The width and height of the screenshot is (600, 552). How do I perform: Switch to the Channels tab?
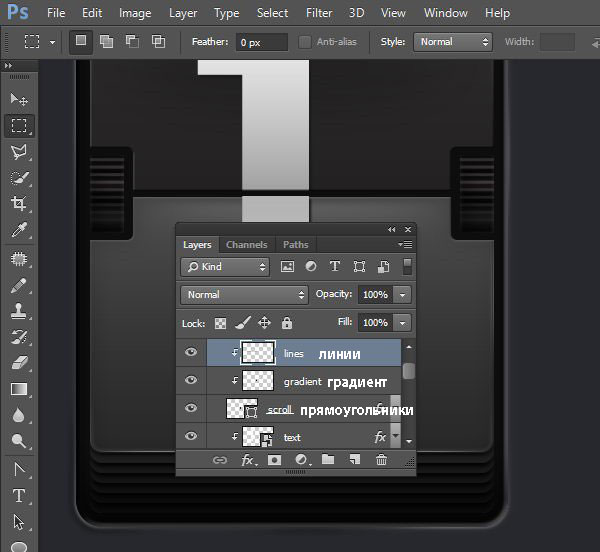(246, 245)
